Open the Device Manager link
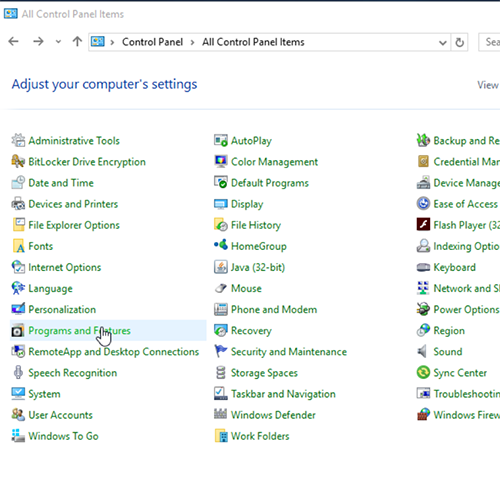 [466, 183]
